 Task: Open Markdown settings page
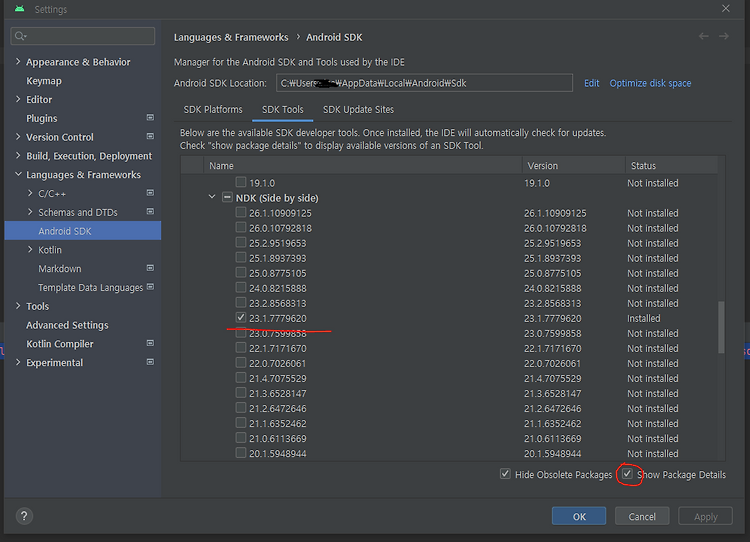60,268
